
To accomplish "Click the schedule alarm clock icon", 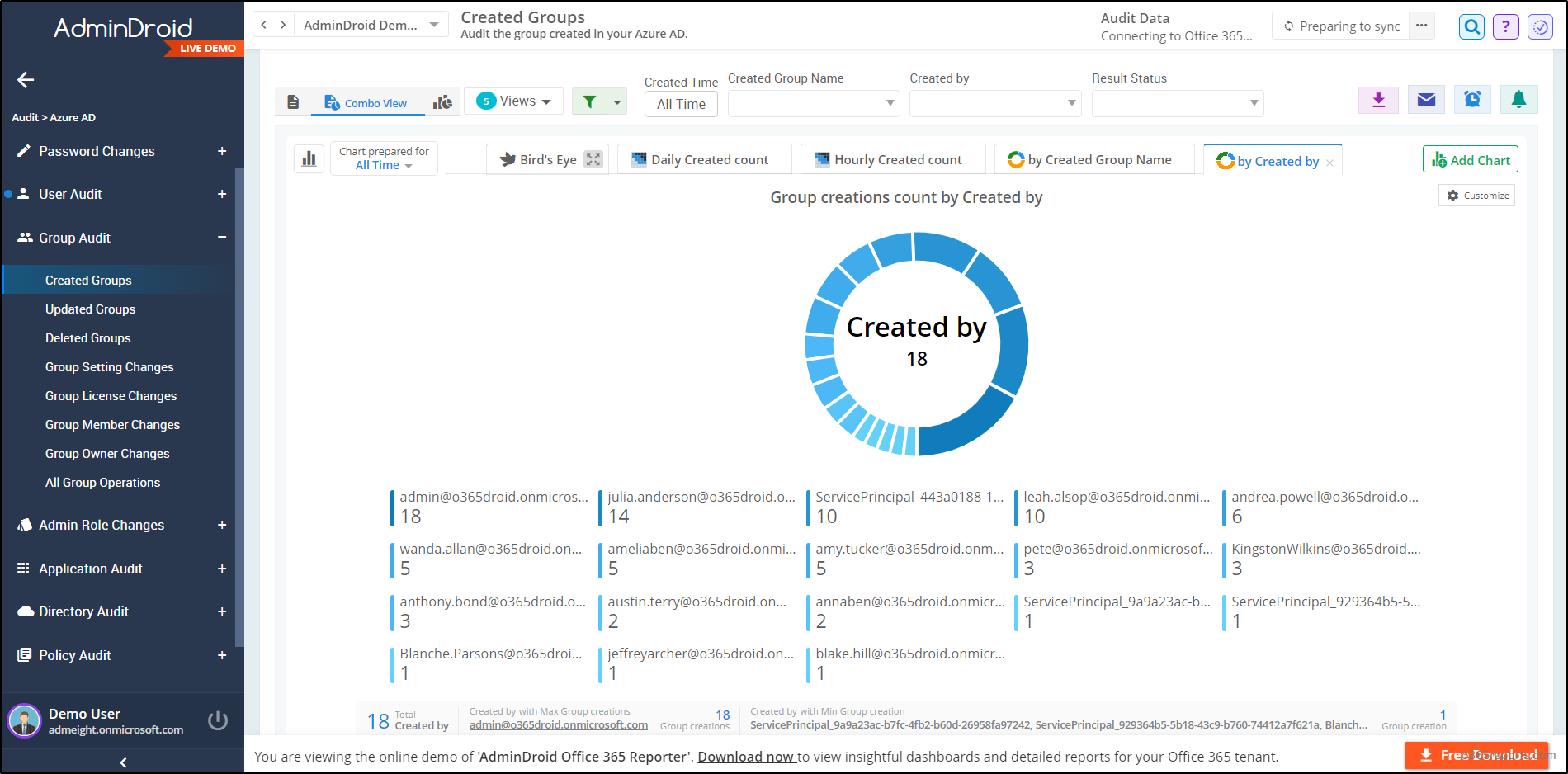I will pyautogui.click(x=1472, y=100).
